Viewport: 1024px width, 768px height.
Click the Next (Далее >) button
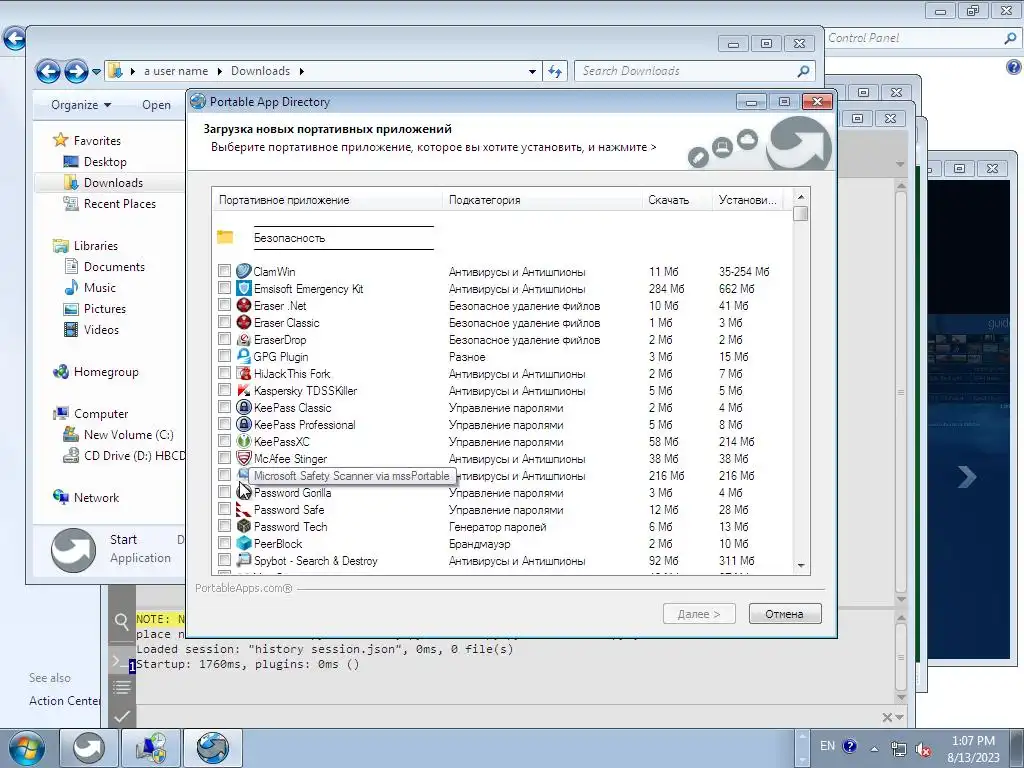(699, 614)
